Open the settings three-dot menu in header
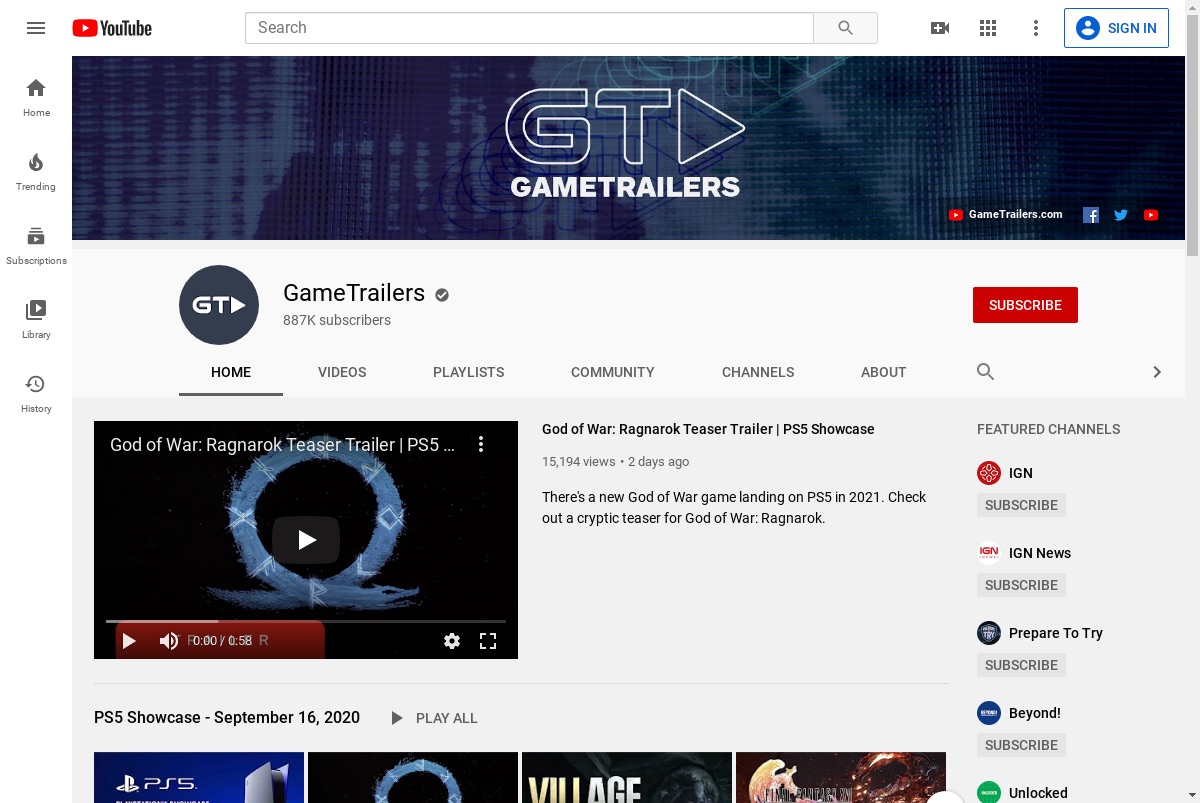 (1036, 28)
